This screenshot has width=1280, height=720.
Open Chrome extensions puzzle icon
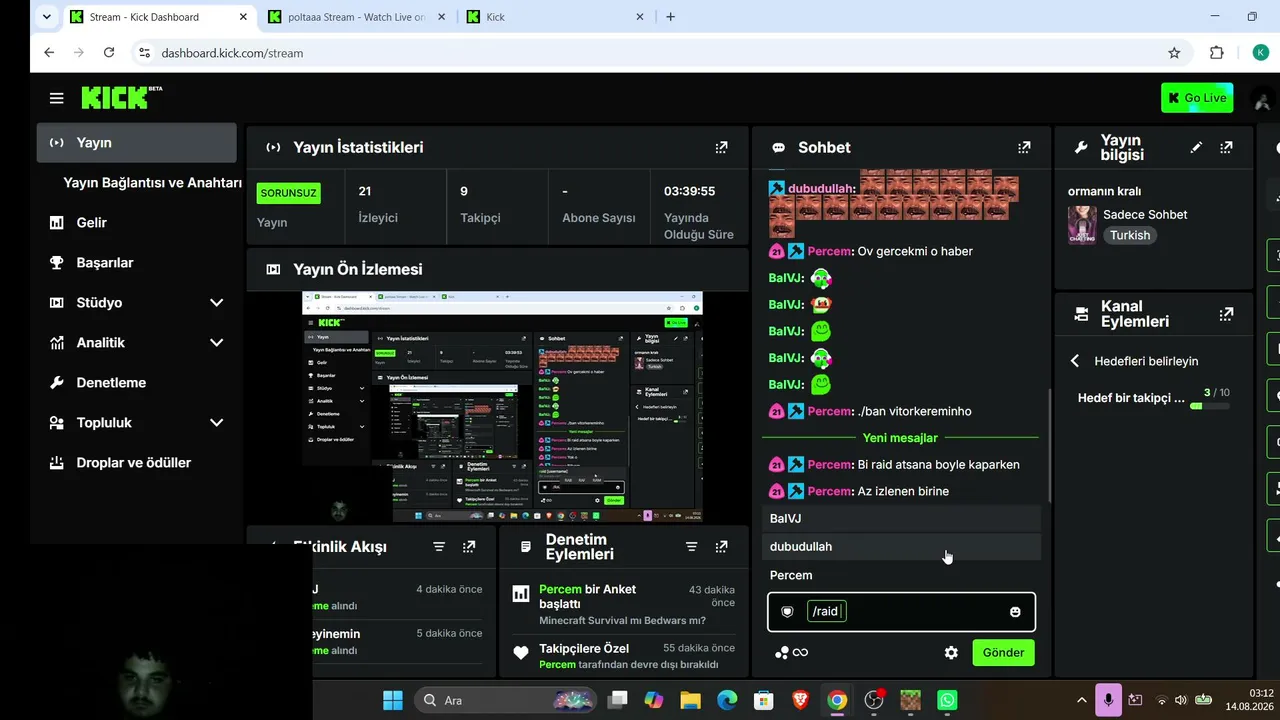click(x=1216, y=53)
